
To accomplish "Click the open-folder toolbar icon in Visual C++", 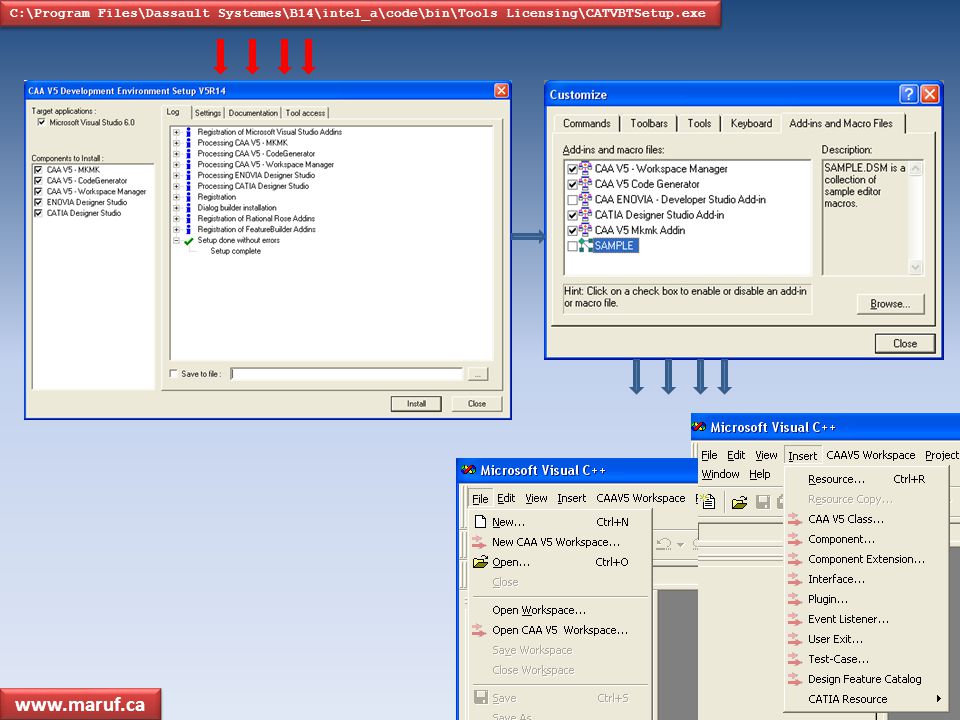I will [739, 503].
